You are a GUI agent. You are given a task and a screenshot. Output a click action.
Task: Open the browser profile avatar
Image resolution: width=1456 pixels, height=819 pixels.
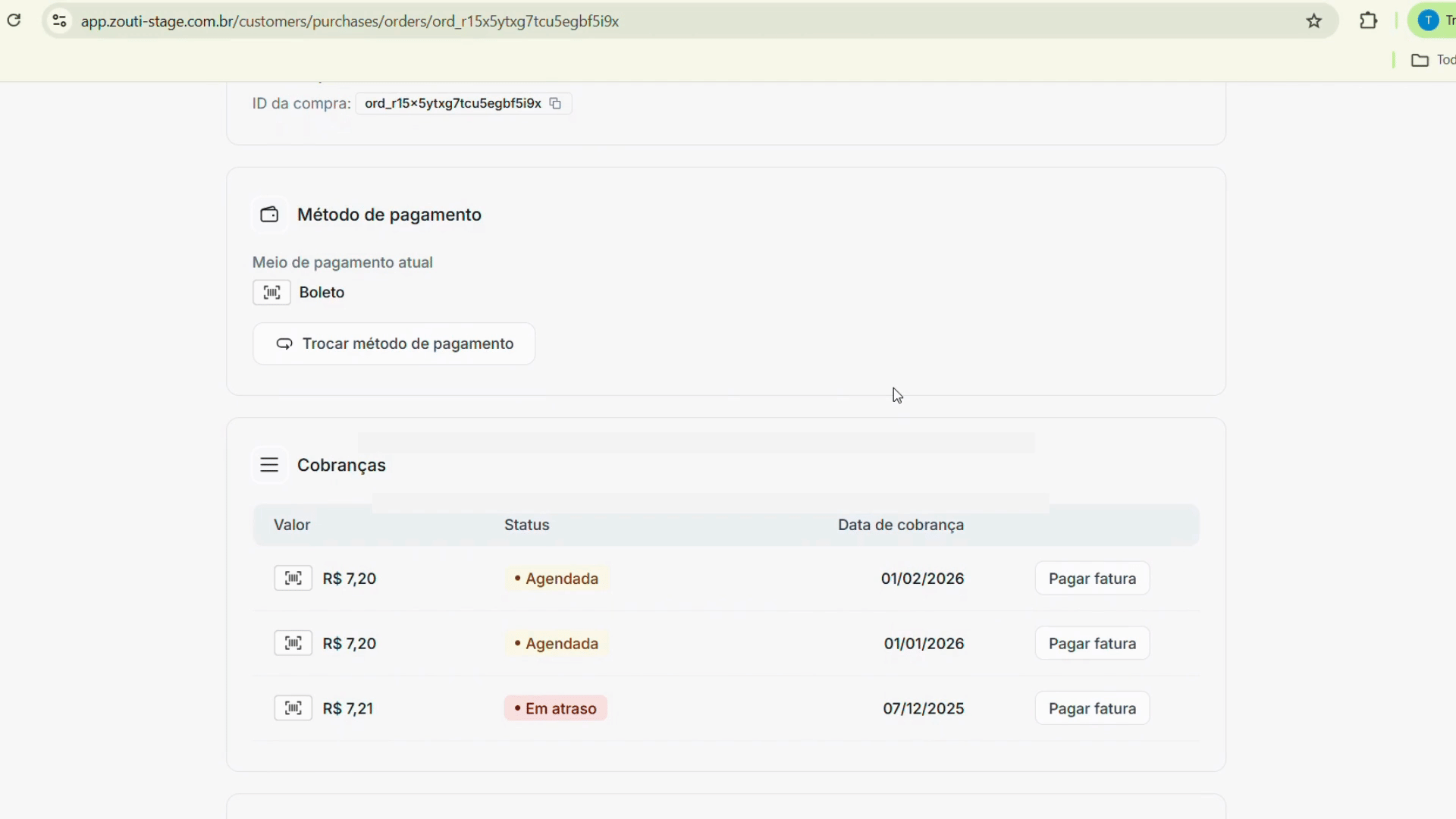[x=1428, y=21]
